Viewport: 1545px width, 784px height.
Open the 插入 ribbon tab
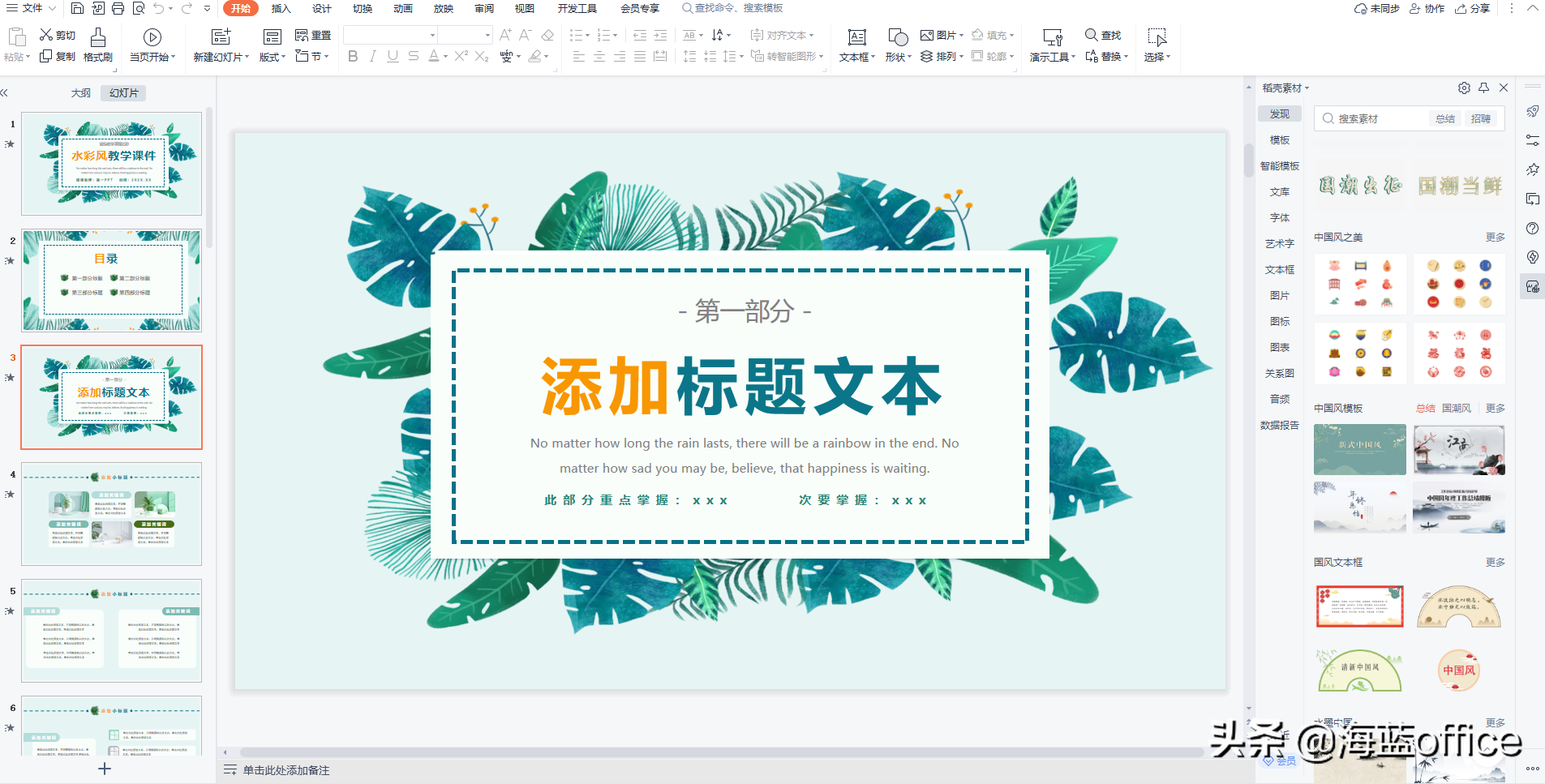point(281,8)
